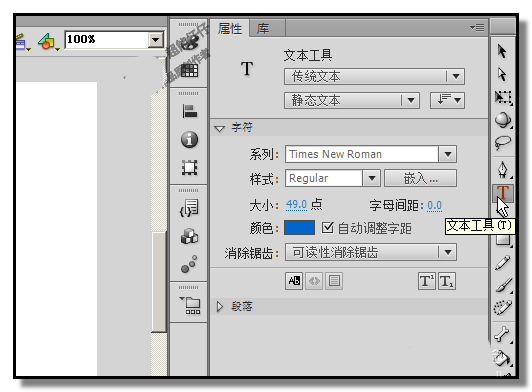Image resolution: width=532 pixels, height=392 pixels.
Task: Click the 嵌入... button
Action: click(x=420, y=178)
